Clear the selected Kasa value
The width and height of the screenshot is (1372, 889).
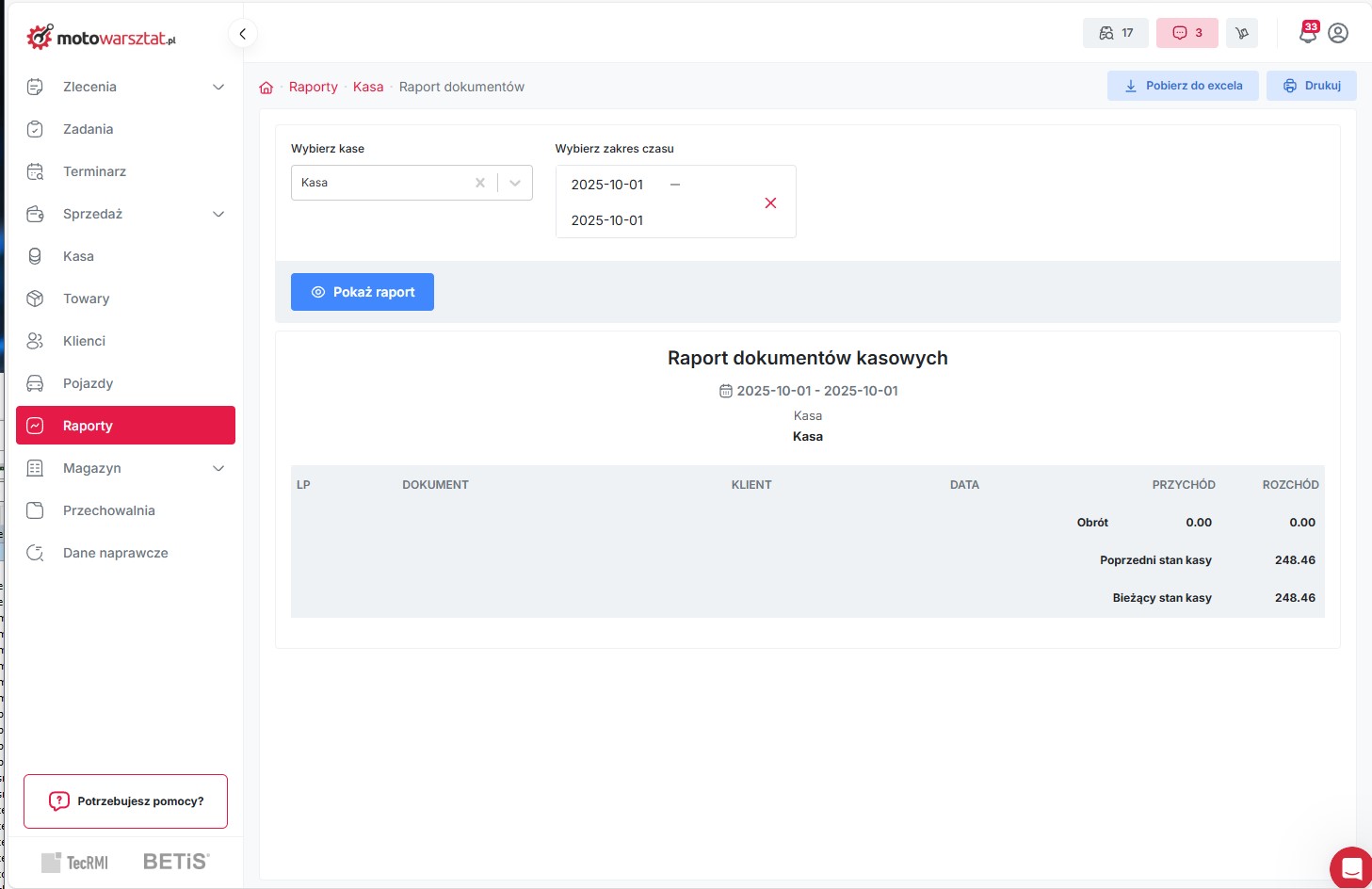pyautogui.click(x=480, y=183)
